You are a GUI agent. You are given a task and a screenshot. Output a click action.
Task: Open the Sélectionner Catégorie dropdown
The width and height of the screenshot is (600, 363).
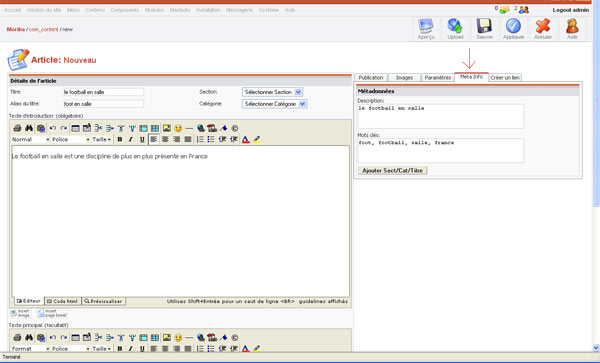click(274, 104)
